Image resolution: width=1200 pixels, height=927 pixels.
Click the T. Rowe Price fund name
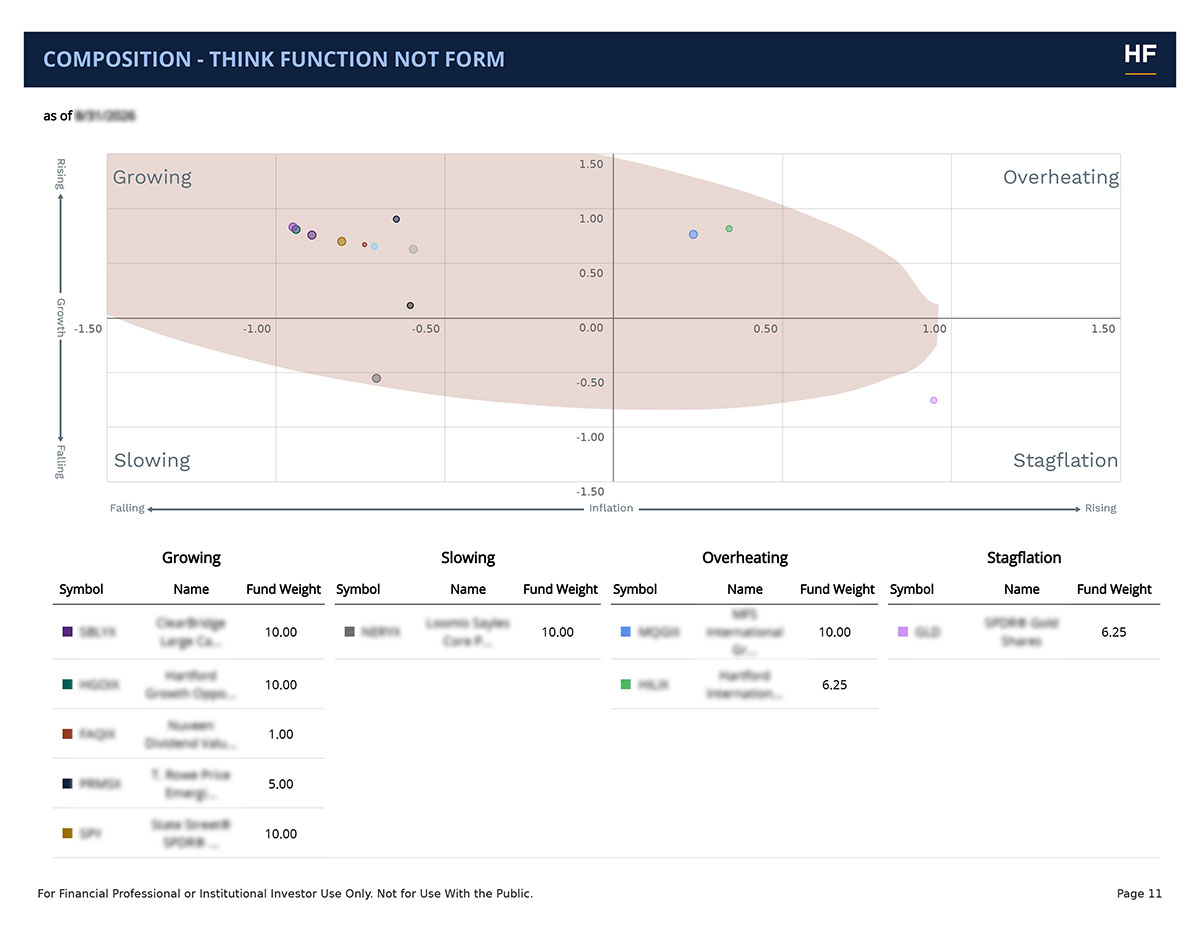(191, 784)
